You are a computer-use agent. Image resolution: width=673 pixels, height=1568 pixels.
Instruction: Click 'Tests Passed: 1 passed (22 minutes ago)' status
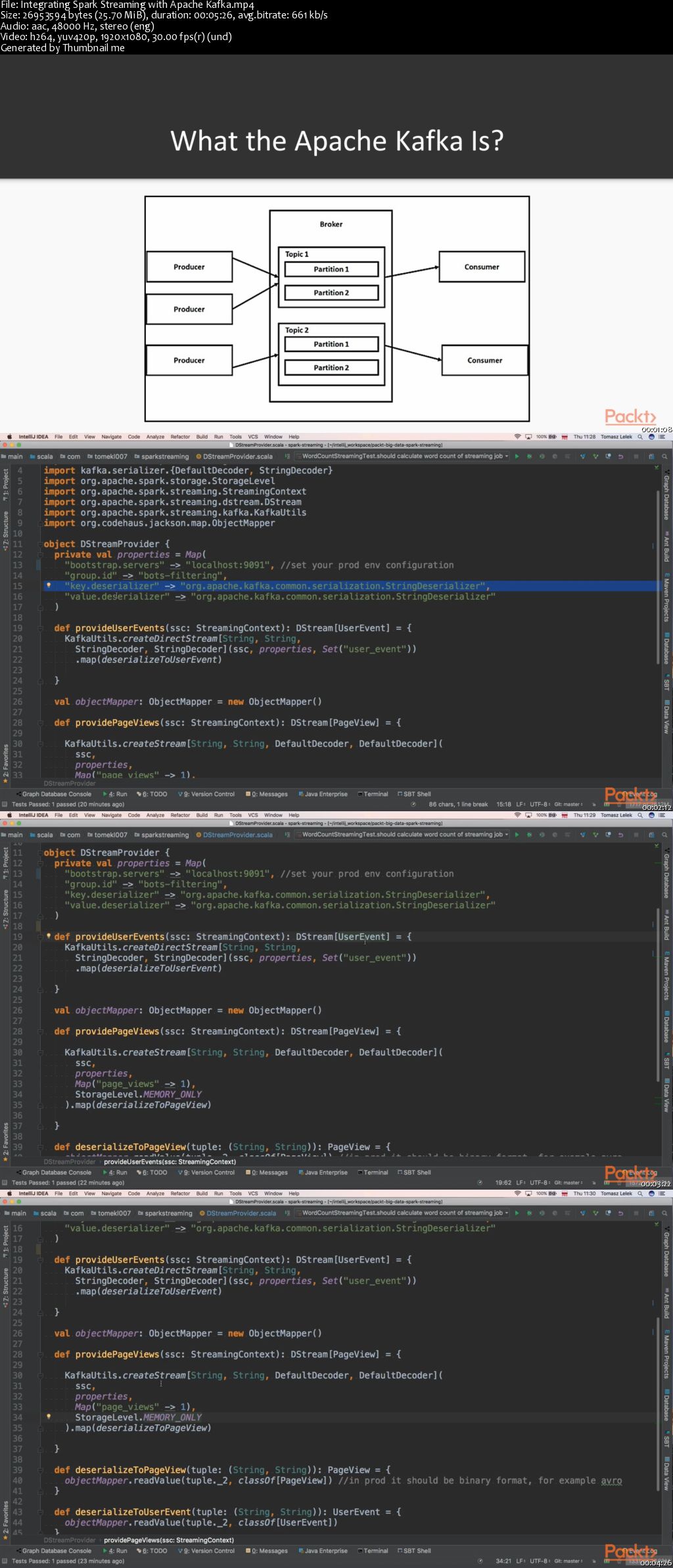68,1182
